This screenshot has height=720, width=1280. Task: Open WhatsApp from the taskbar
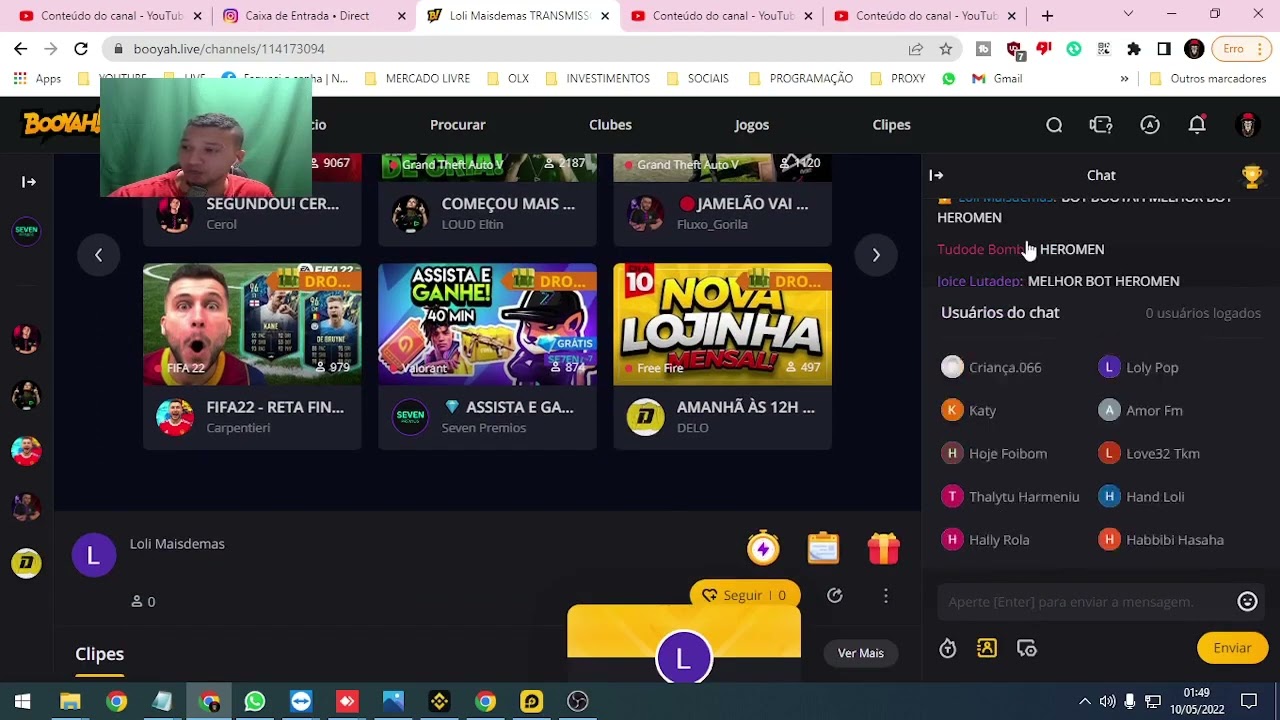(x=255, y=702)
